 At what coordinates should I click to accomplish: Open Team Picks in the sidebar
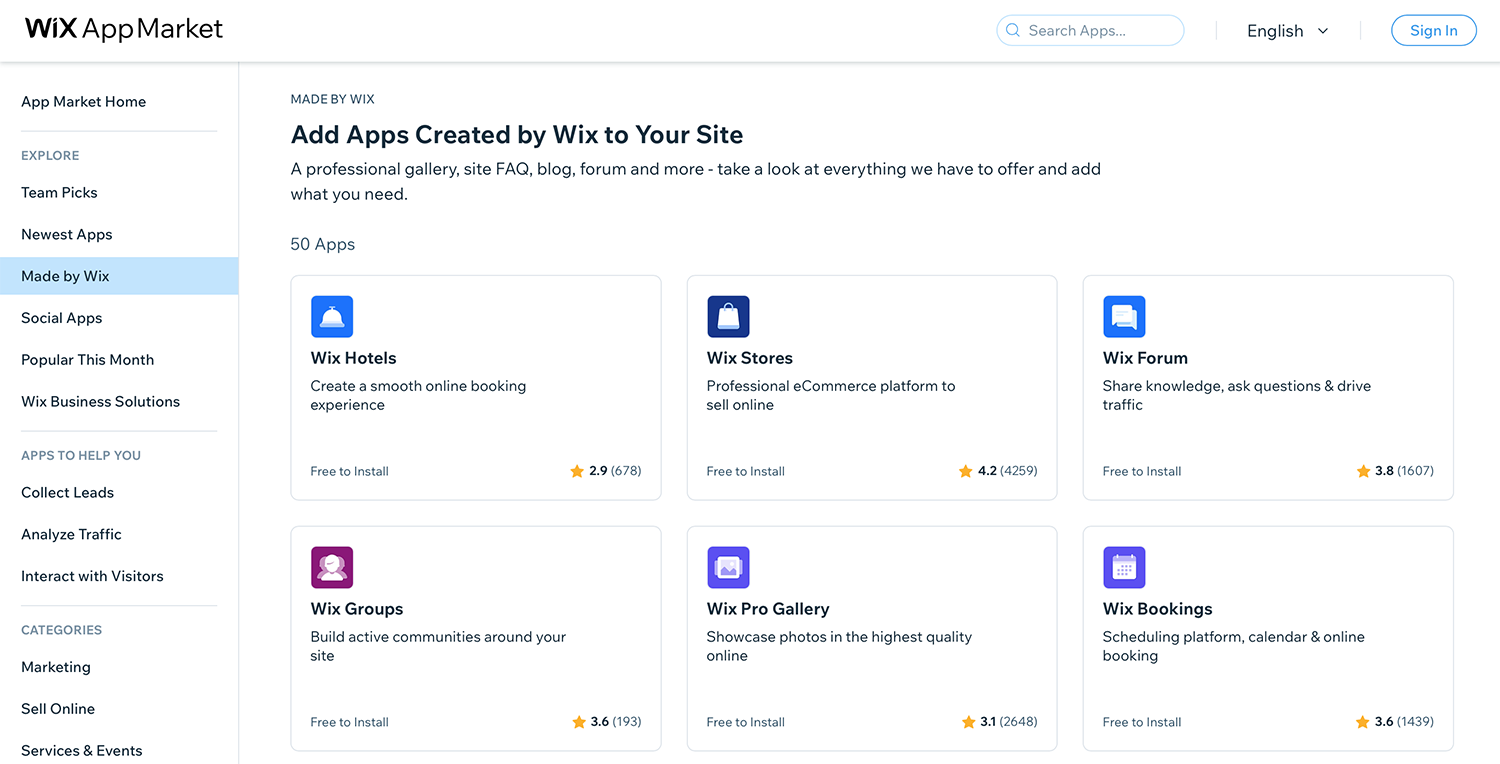pyautogui.click(x=60, y=193)
